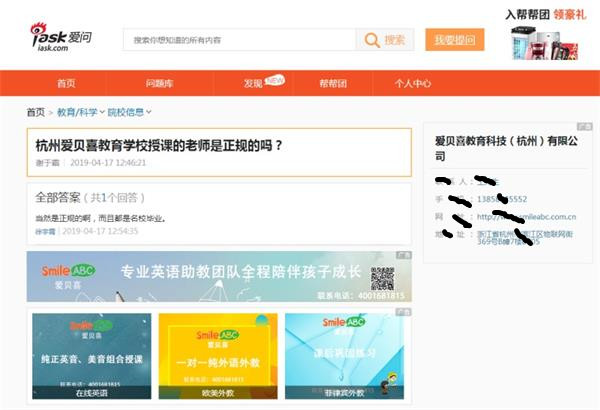Click the NEW badge beside 发现

tap(275, 80)
